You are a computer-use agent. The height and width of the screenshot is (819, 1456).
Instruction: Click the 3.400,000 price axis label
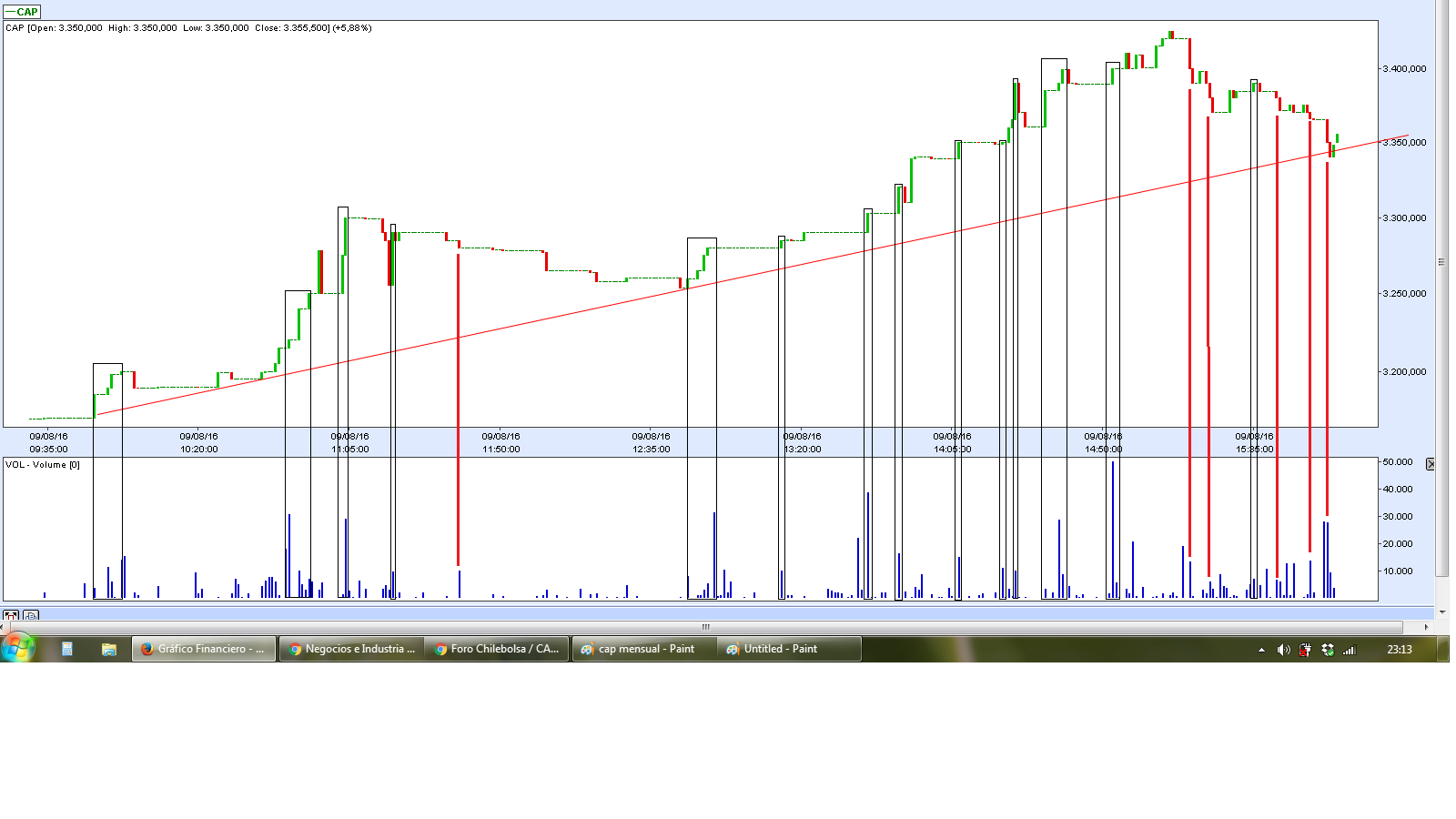[x=1404, y=69]
